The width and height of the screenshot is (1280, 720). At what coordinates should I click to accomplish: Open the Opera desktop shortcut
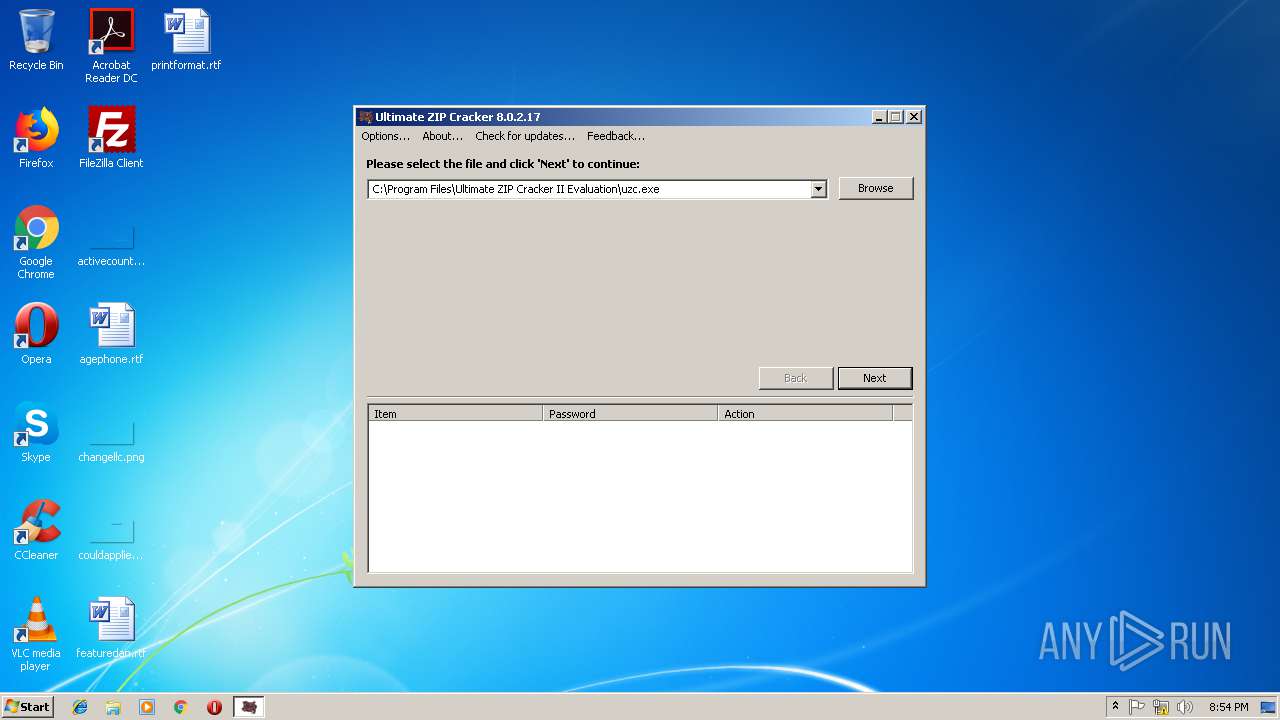(x=36, y=334)
